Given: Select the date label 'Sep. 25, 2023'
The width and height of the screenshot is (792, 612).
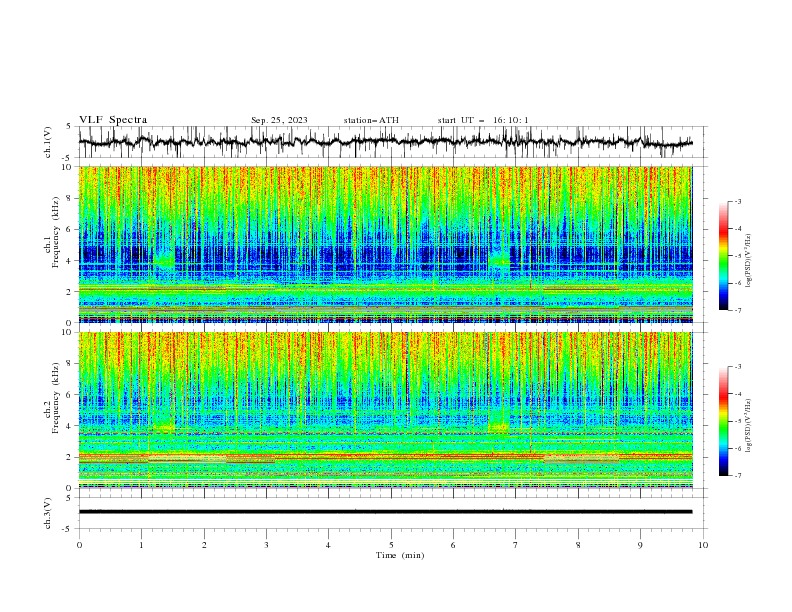Looking at the screenshot, I should (x=279, y=120).
